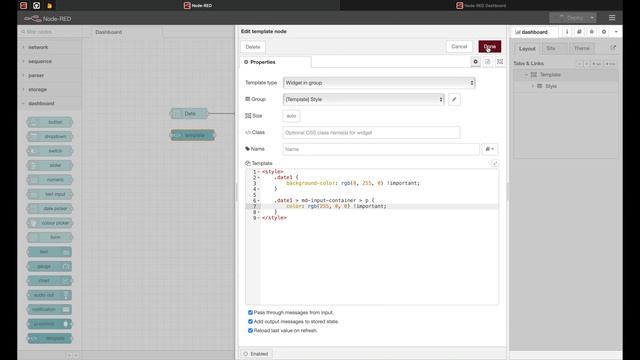Screen dimensions: 640x360
Task: Open the Group dropdown showing [Template] Style
Action: [363, 99]
